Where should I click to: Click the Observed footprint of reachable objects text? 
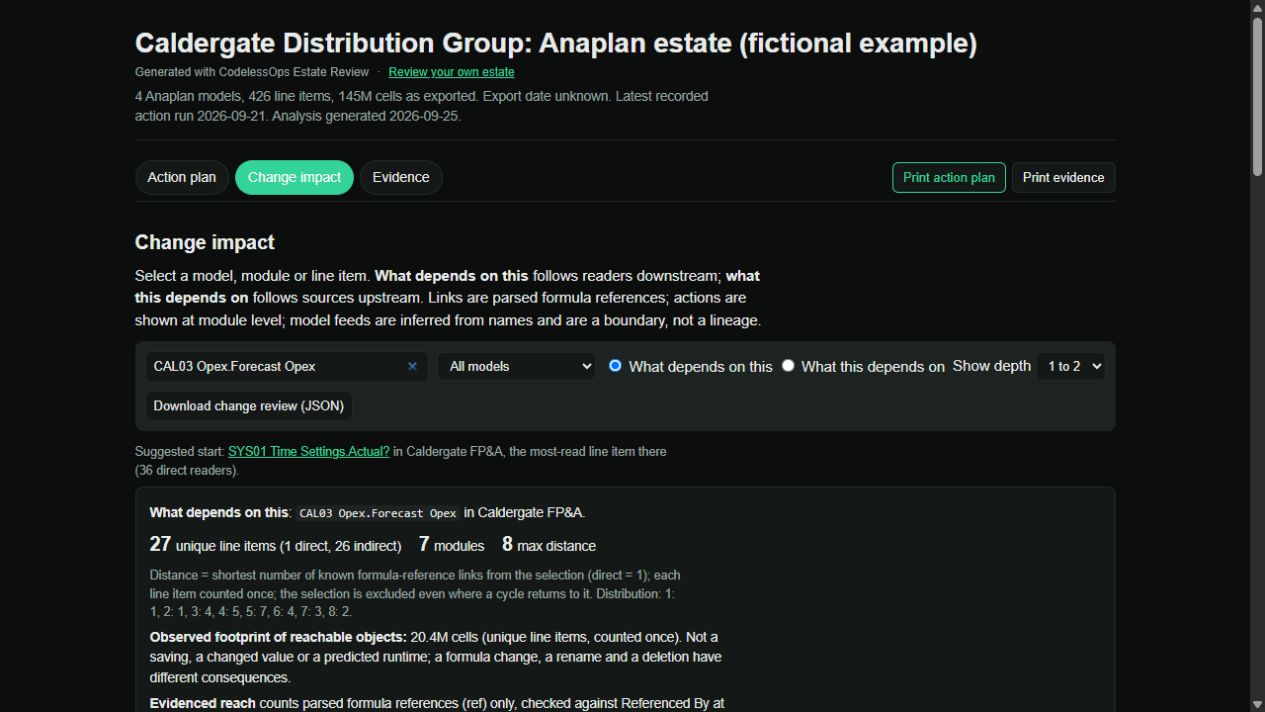point(278,637)
